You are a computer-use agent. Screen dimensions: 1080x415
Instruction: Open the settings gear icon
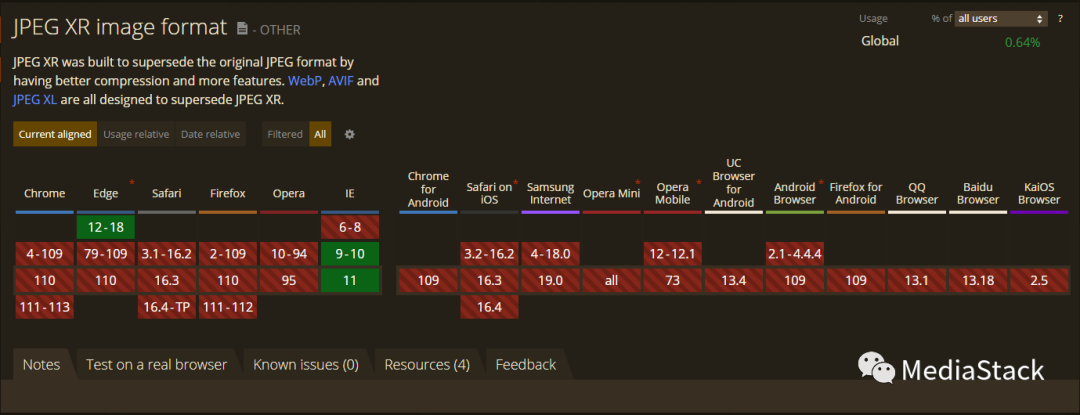point(349,134)
